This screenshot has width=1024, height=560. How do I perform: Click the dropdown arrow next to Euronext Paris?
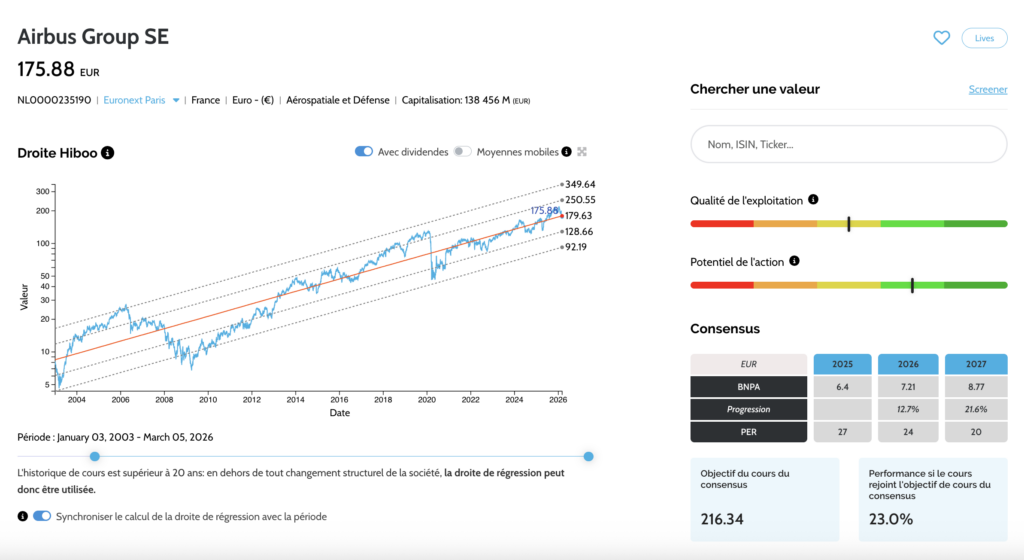click(x=176, y=100)
